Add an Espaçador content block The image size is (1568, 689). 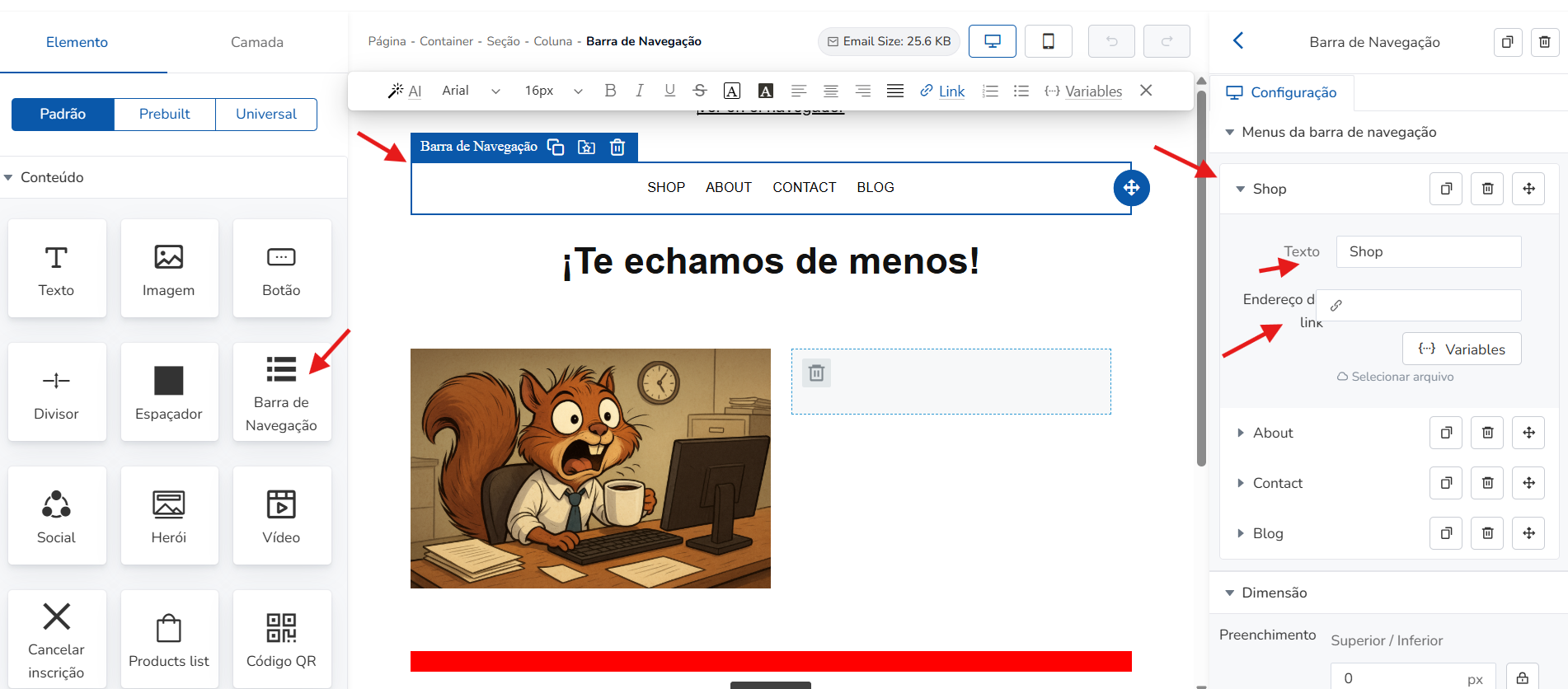point(169,392)
